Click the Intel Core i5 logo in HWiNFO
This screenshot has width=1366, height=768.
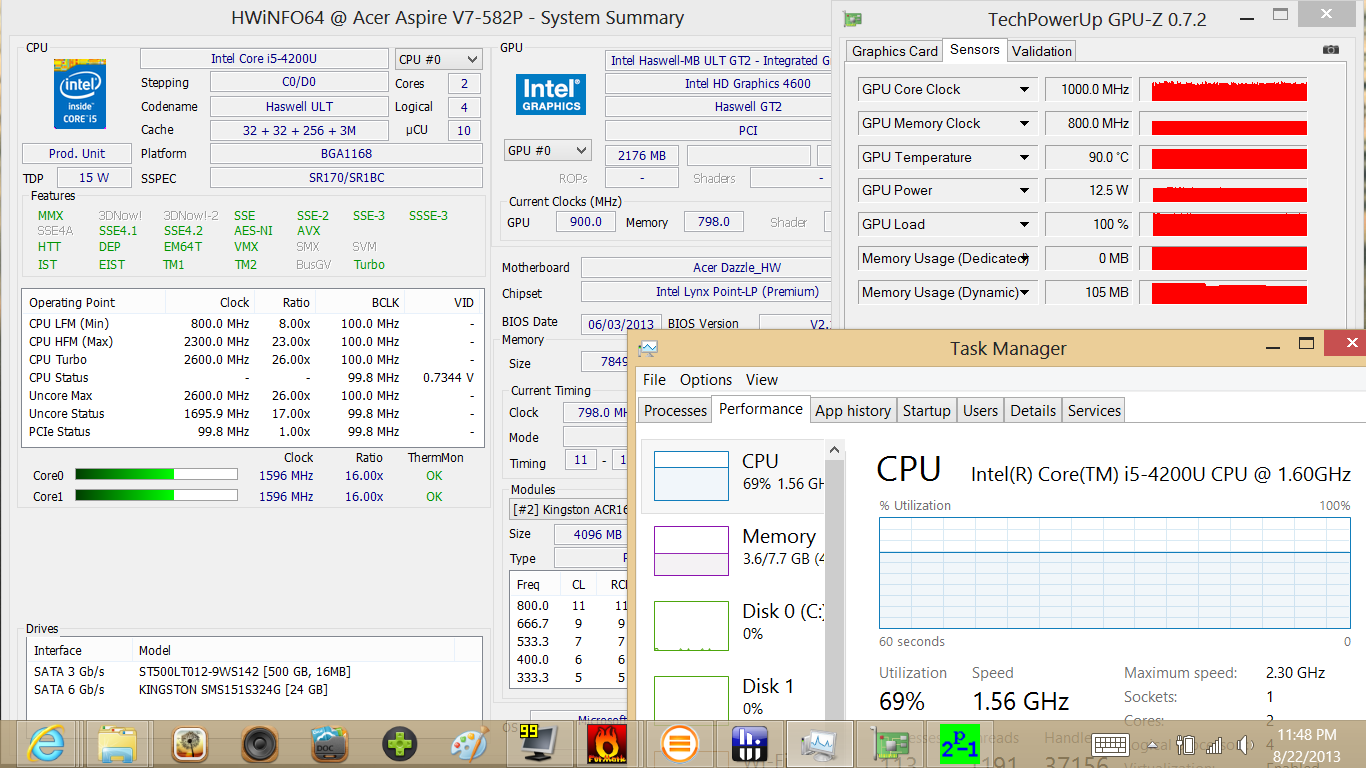80,93
